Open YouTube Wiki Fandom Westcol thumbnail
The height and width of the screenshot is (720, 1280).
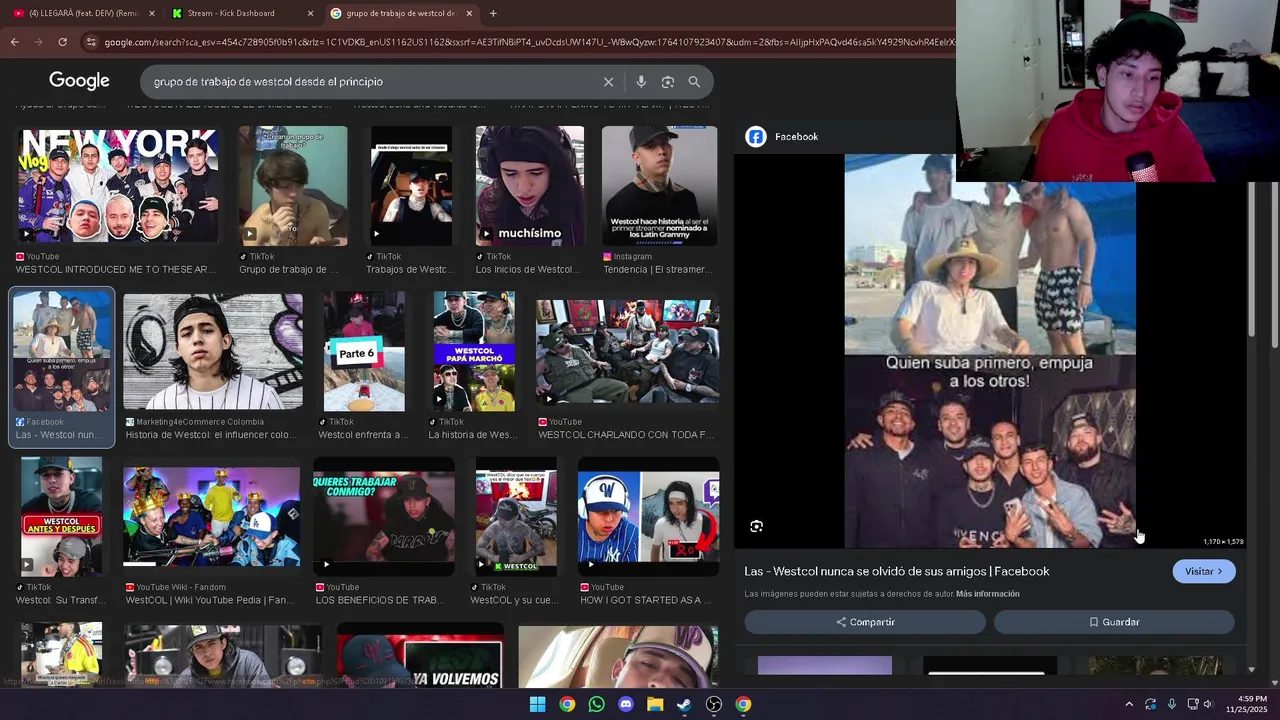[x=211, y=517]
